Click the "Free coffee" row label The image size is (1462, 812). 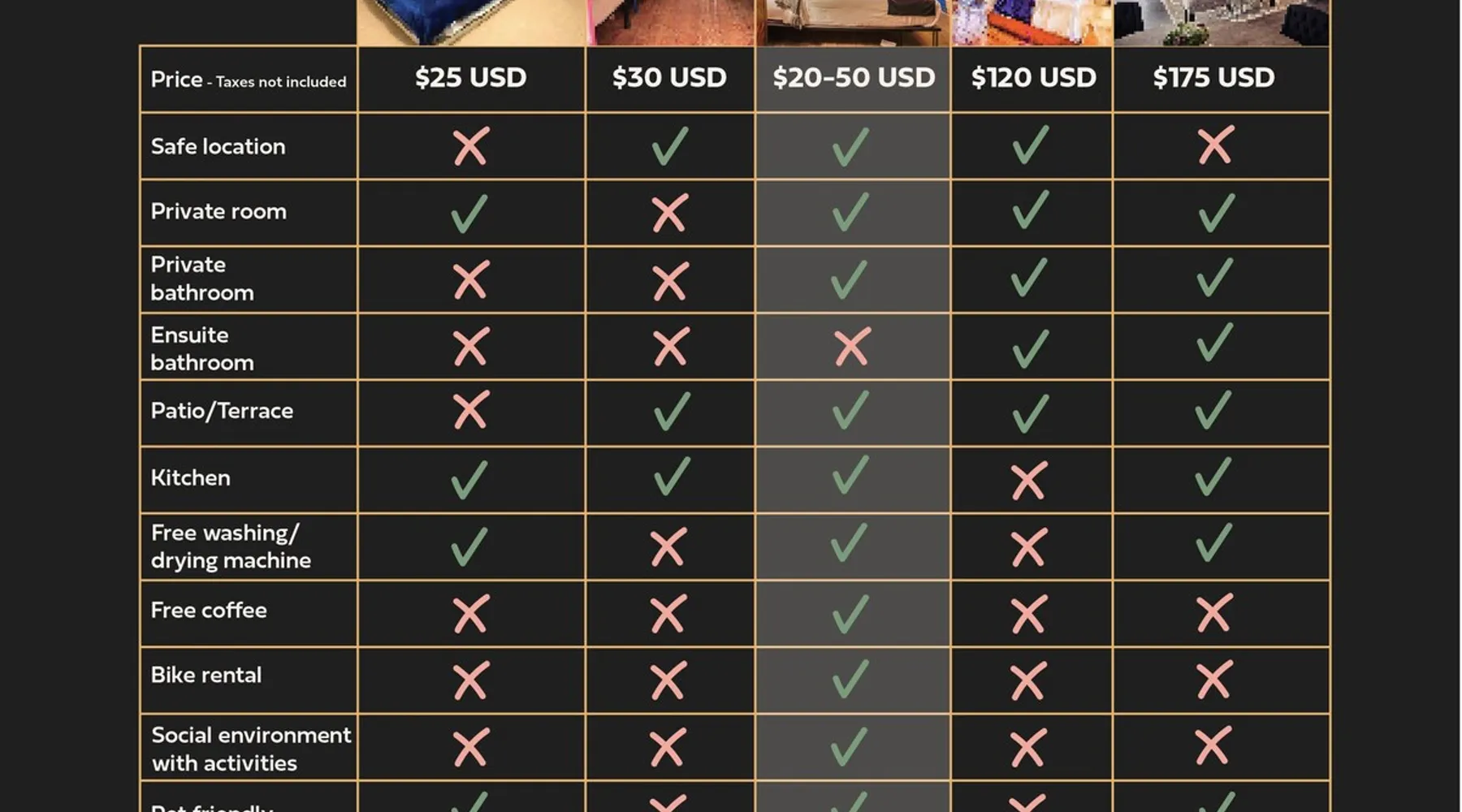[x=209, y=611]
